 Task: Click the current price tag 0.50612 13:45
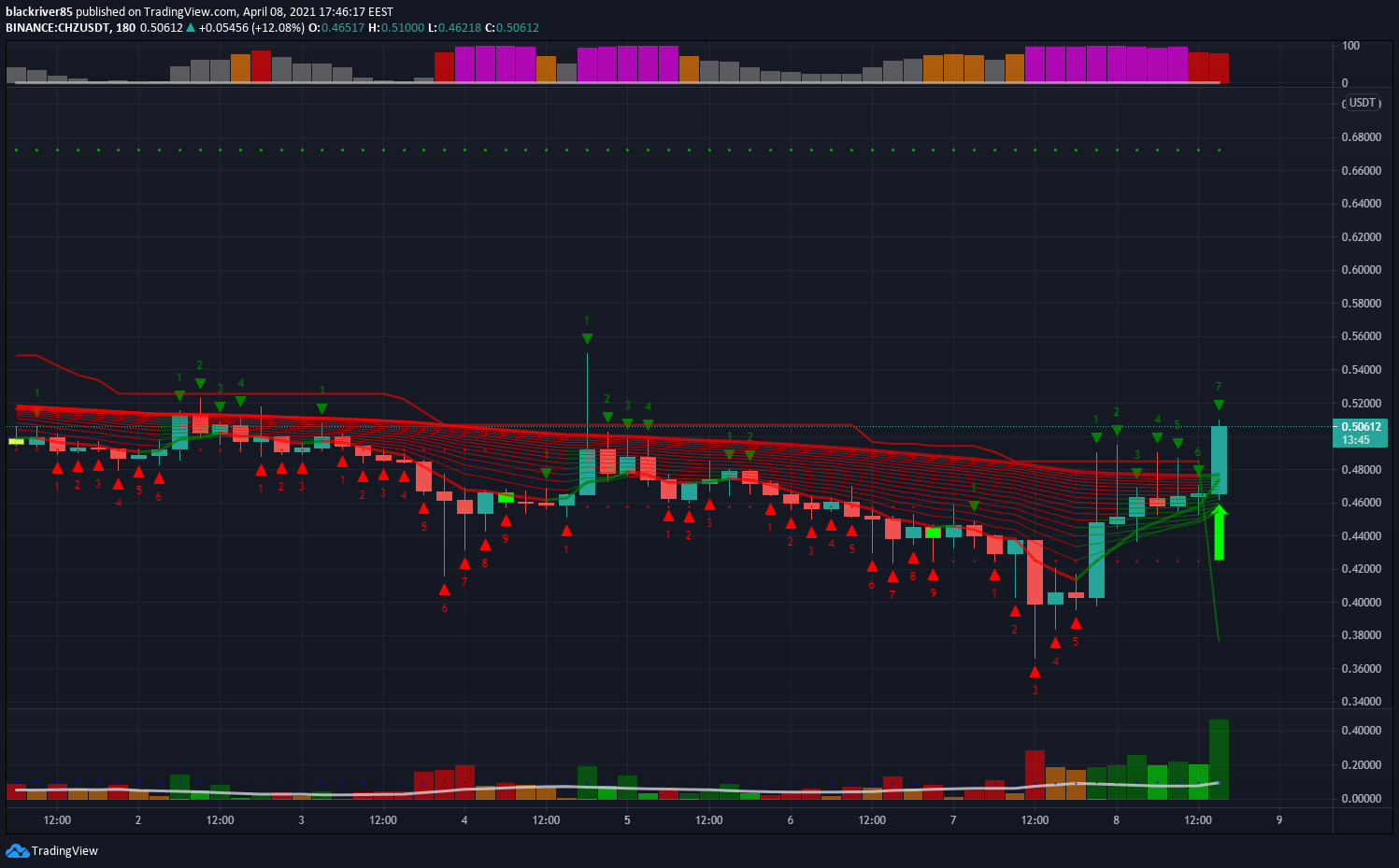[1360, 434]
